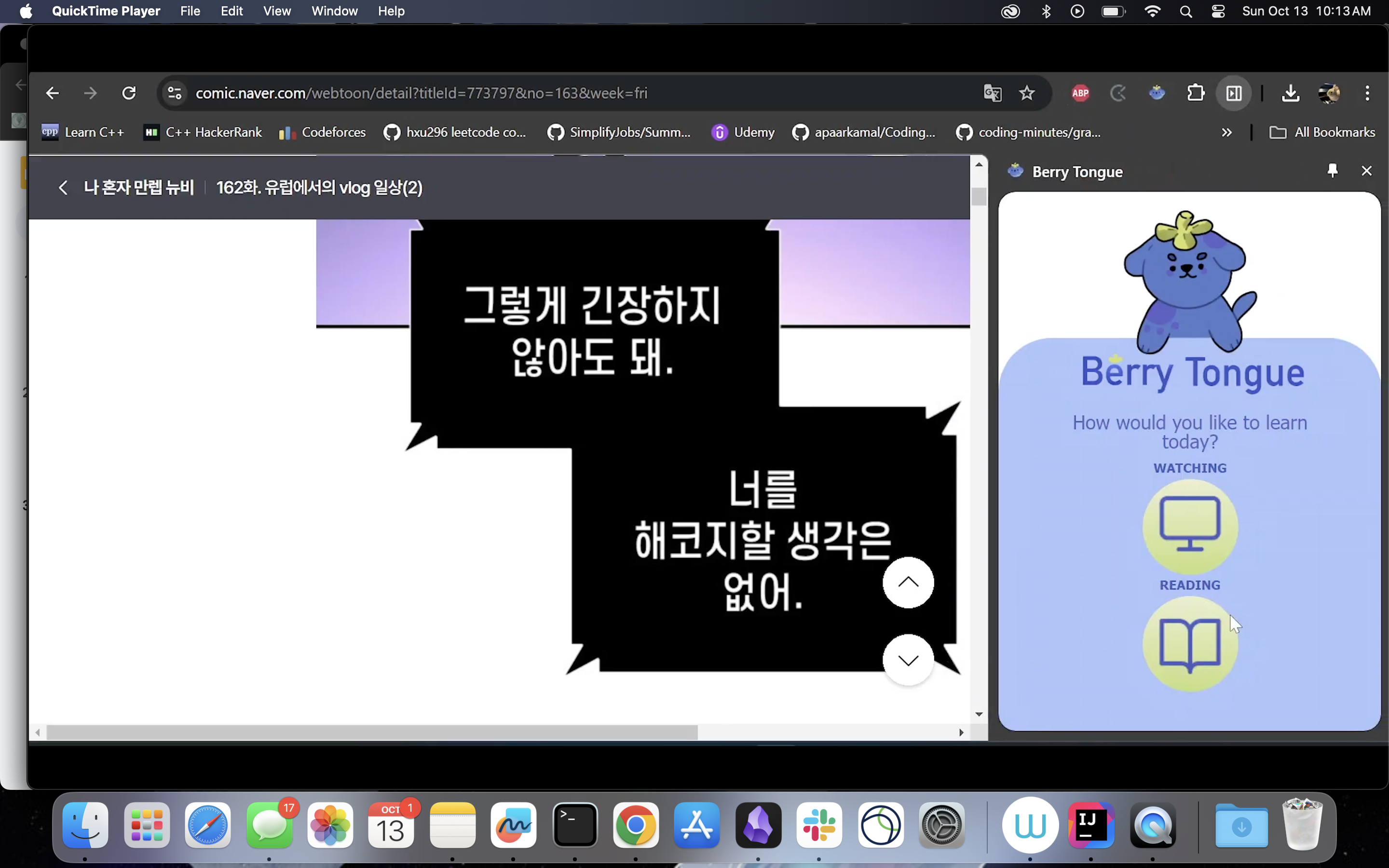Pin the Berry Tongue side panel

click(x=1333, y=171)
